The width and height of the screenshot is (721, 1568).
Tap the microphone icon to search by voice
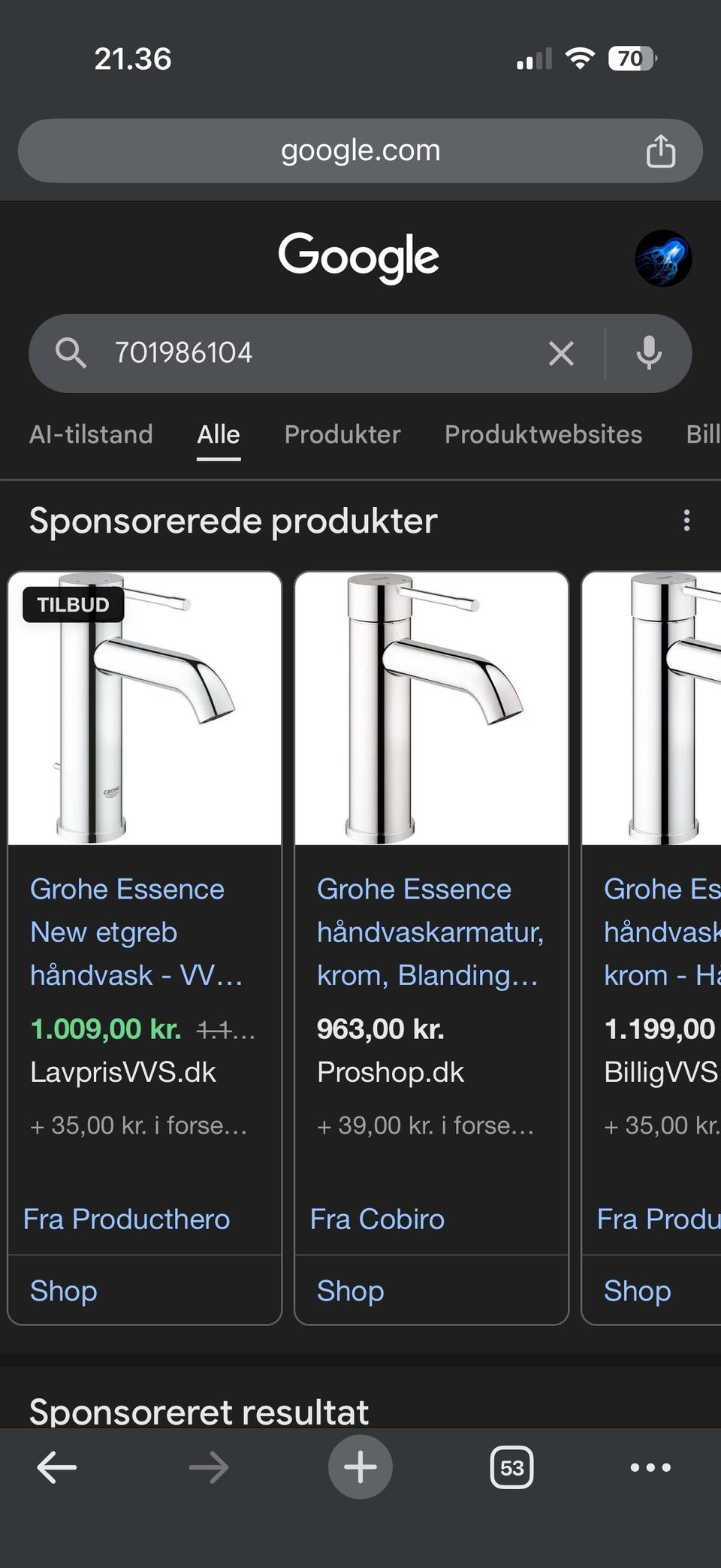pyautogui.click(x=649, y=353)
